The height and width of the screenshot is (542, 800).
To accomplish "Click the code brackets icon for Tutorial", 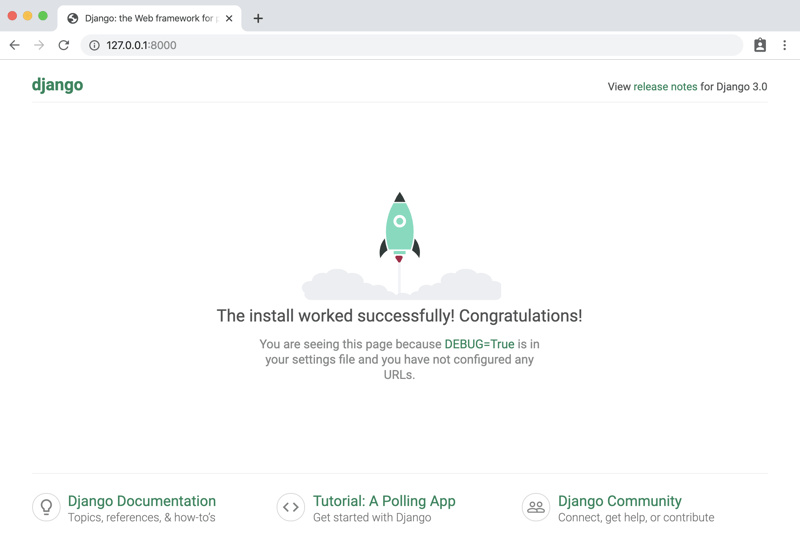I will pos(291,507).
